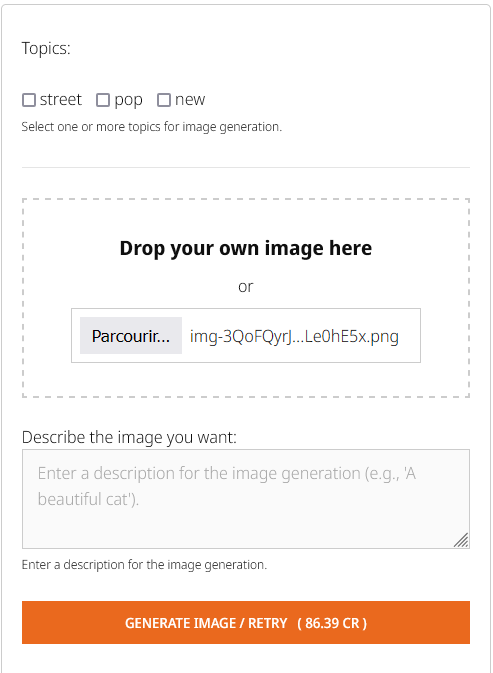Click the 'Drop your own image here' heading

pos(246,248)
